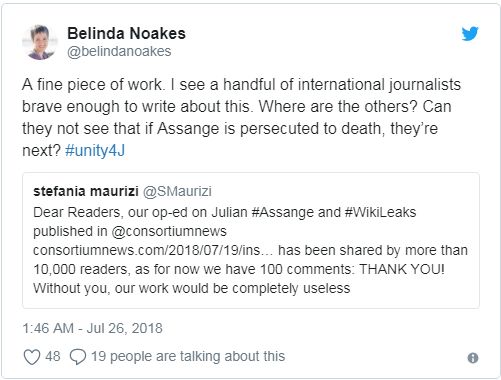Open the #WikiLeaks hashtag in quote
This screenshot has width=501, height=380.
pyautogui.click(x=380, y=212)
